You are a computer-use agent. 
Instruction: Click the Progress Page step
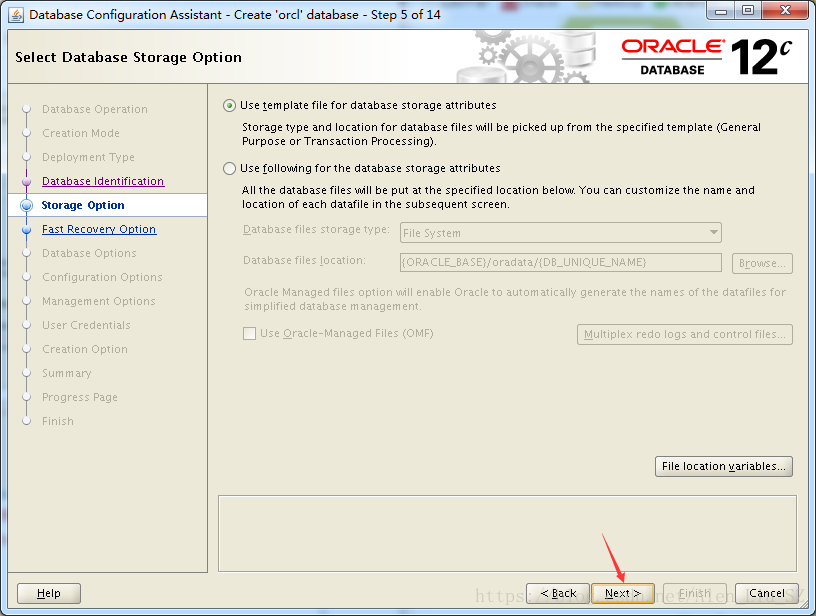click(x=80, y=397)
